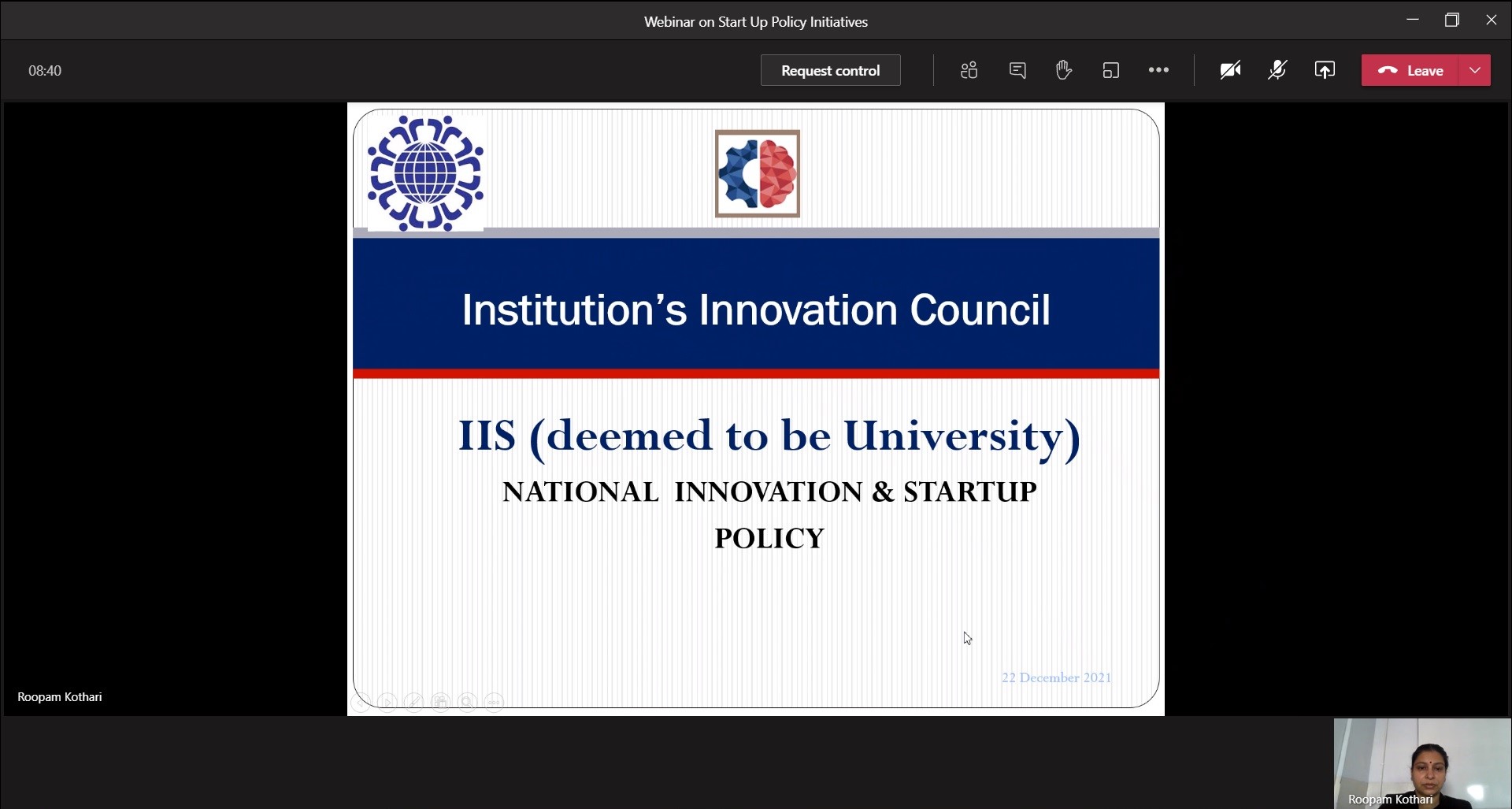
Task: Raise your hand in the meeting
Action: [1064, 70]
